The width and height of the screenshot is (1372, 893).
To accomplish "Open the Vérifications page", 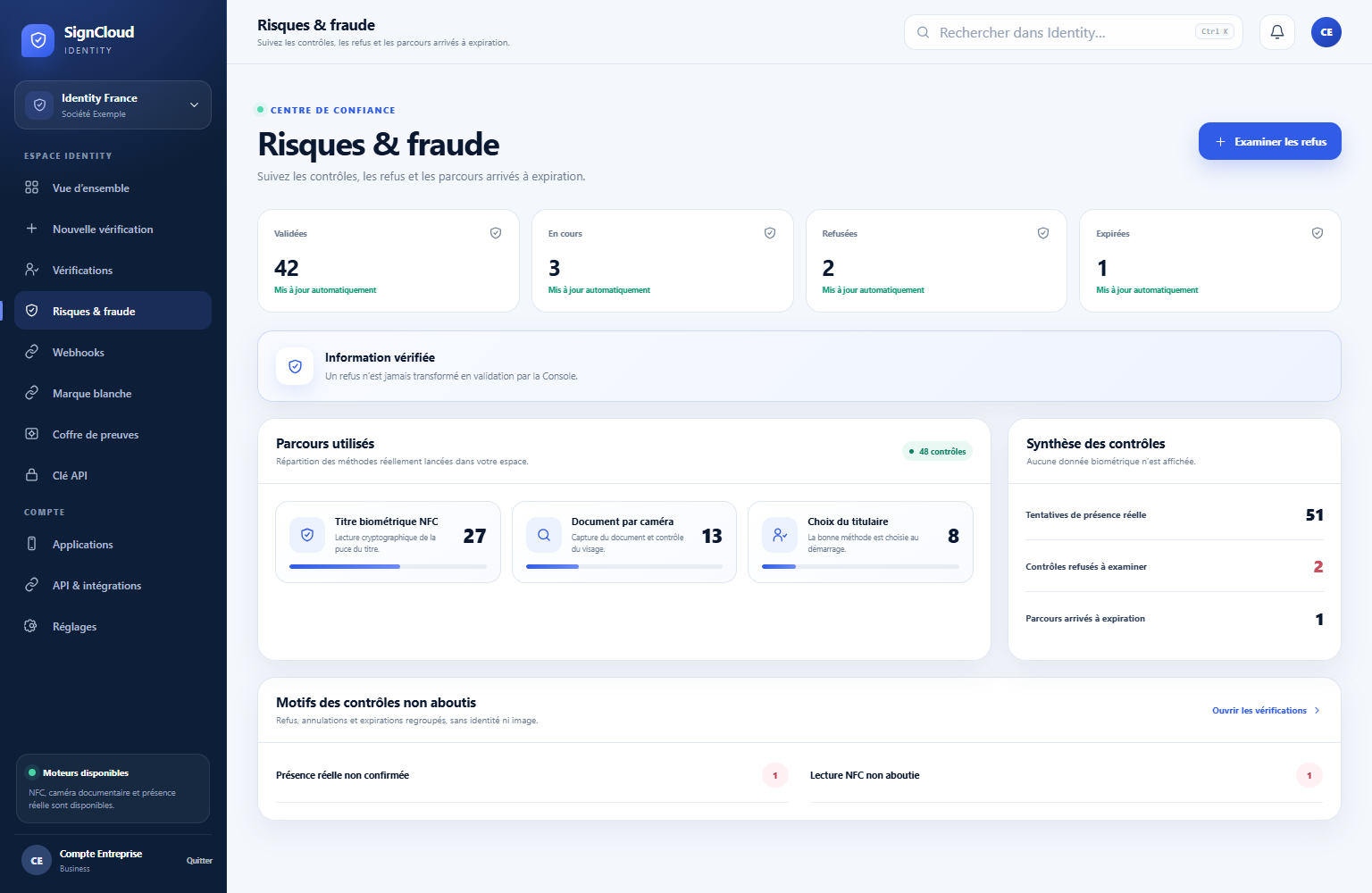I will [x=113, y=270].
